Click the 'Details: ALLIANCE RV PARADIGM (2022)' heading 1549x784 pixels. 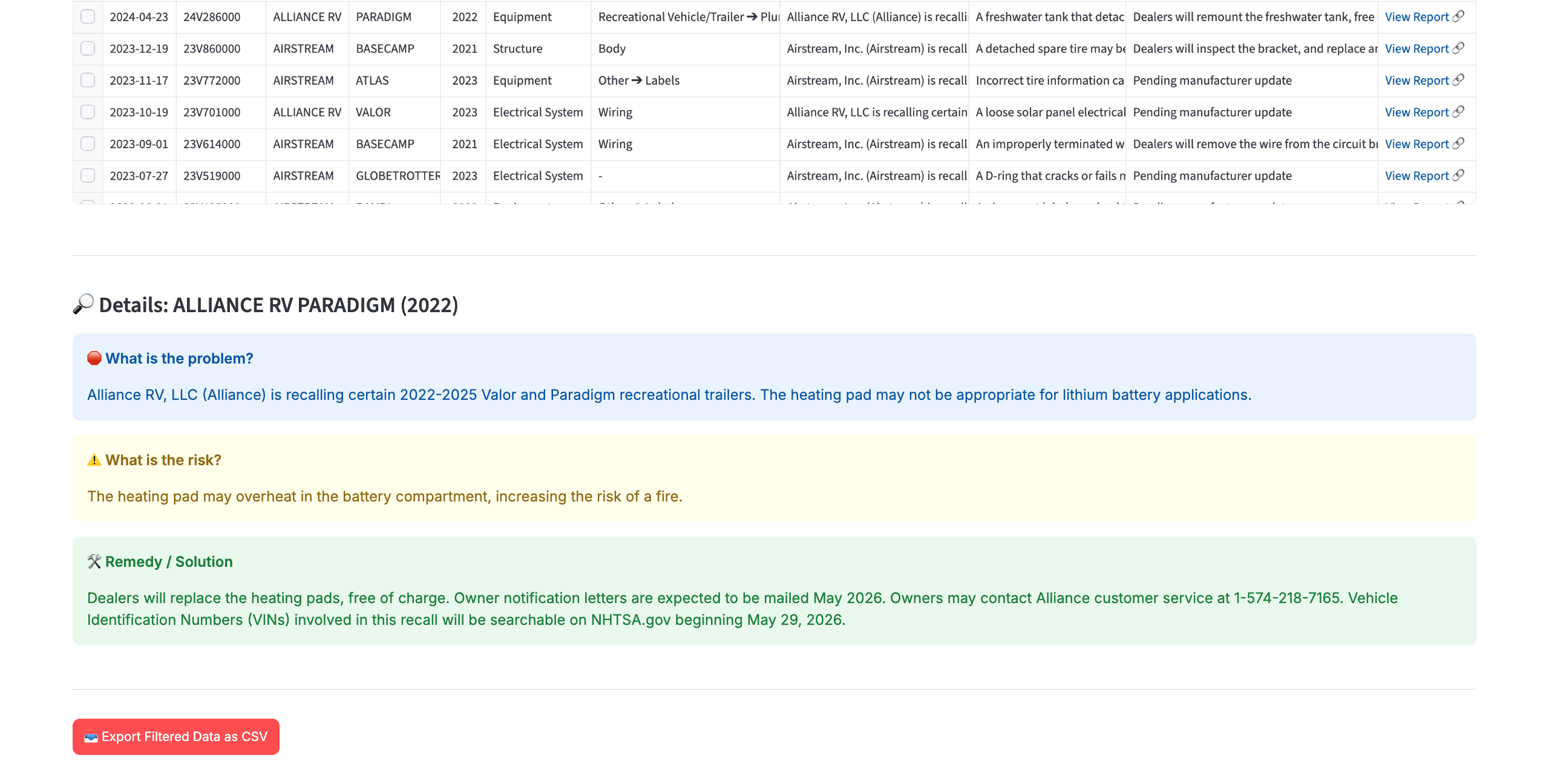pyautogui.click(x=278, y=305)
